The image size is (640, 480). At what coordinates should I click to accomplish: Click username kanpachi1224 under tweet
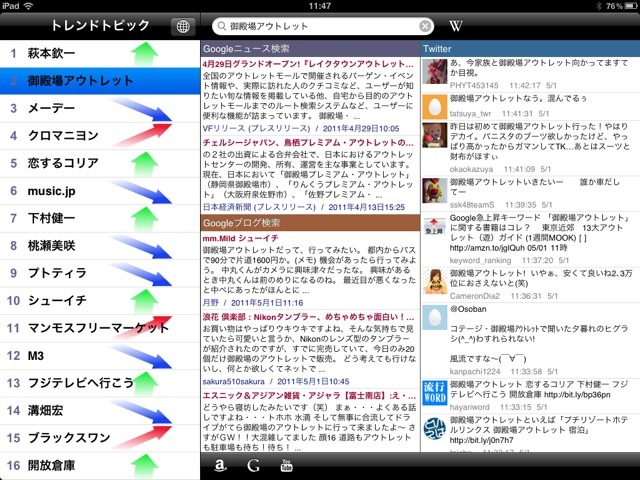tap(475, 371)
